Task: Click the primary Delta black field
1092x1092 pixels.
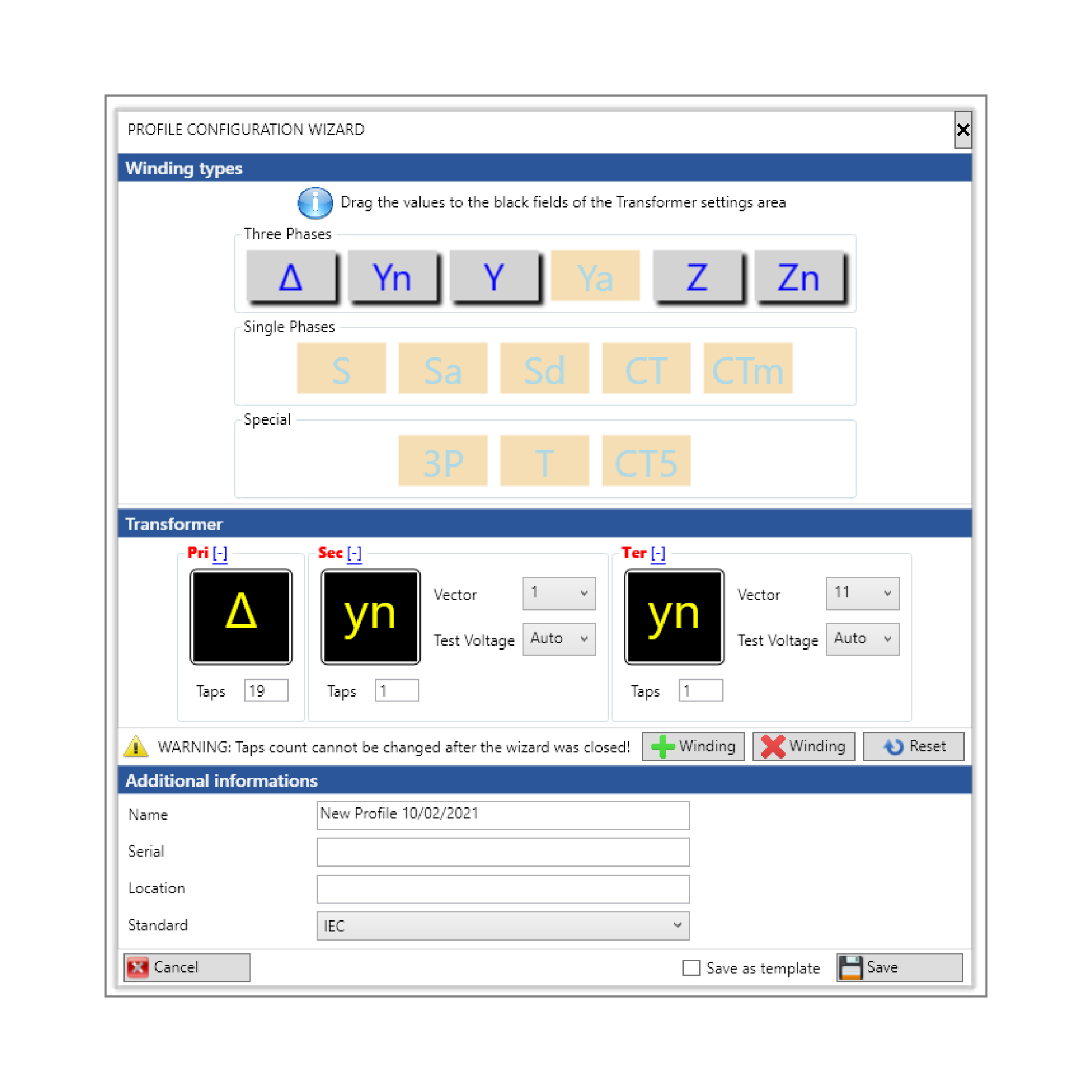Action: pyautogui.click(x=241, y=616)
